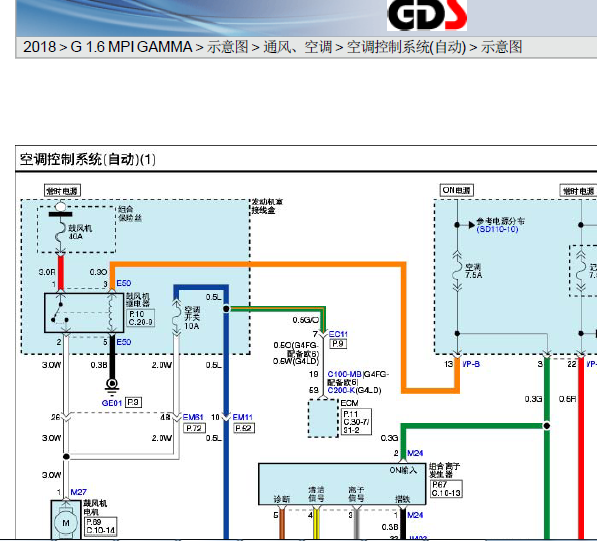Click the P.69 C.10-14 blower motor reference box
This screenshot has width=597, height=541.
(101, 526)
